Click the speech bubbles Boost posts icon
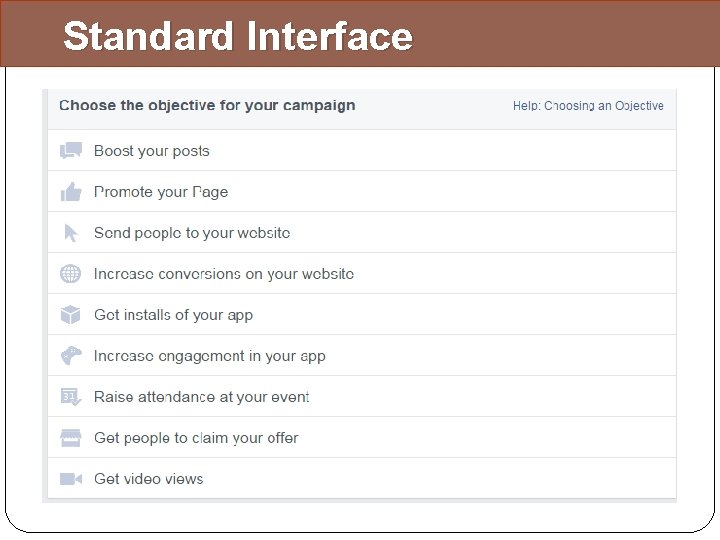This screenshot has width=720, height=540. pyautogui.click(x=70, y=151)
